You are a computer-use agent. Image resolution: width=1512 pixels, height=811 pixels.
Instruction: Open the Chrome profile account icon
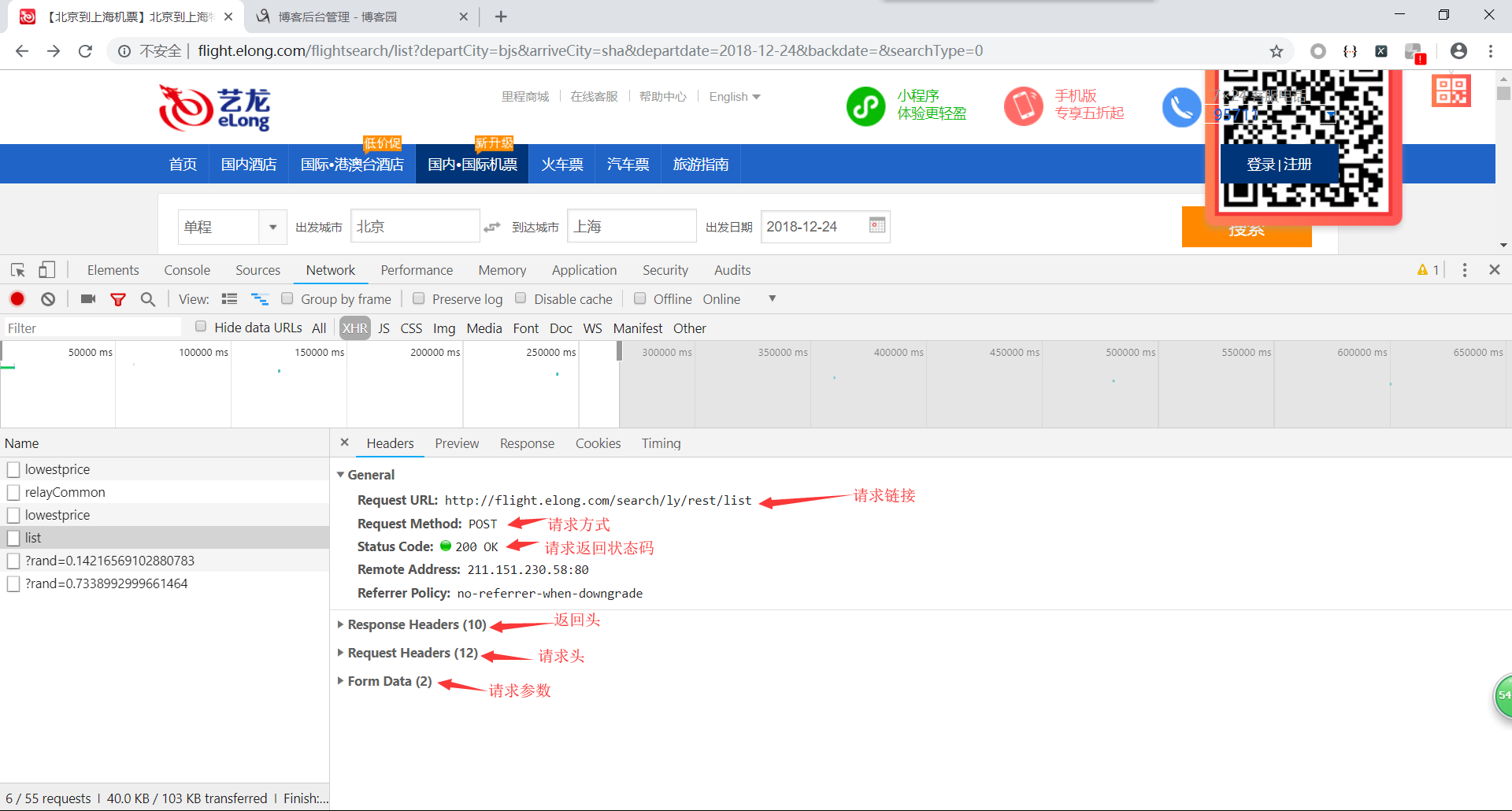pos(1458,51)
